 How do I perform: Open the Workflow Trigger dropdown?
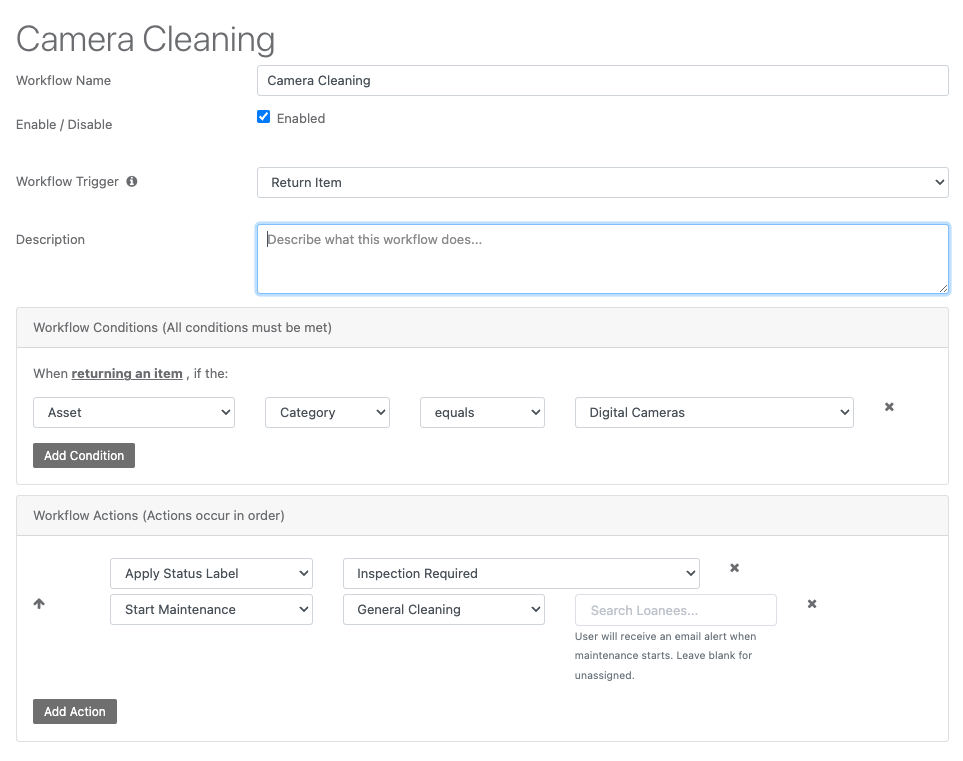602,182
